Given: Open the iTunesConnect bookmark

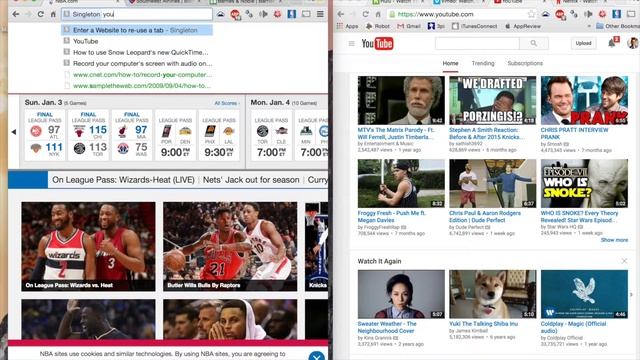Looking at the screenshot, I should (x=475, y=26).
